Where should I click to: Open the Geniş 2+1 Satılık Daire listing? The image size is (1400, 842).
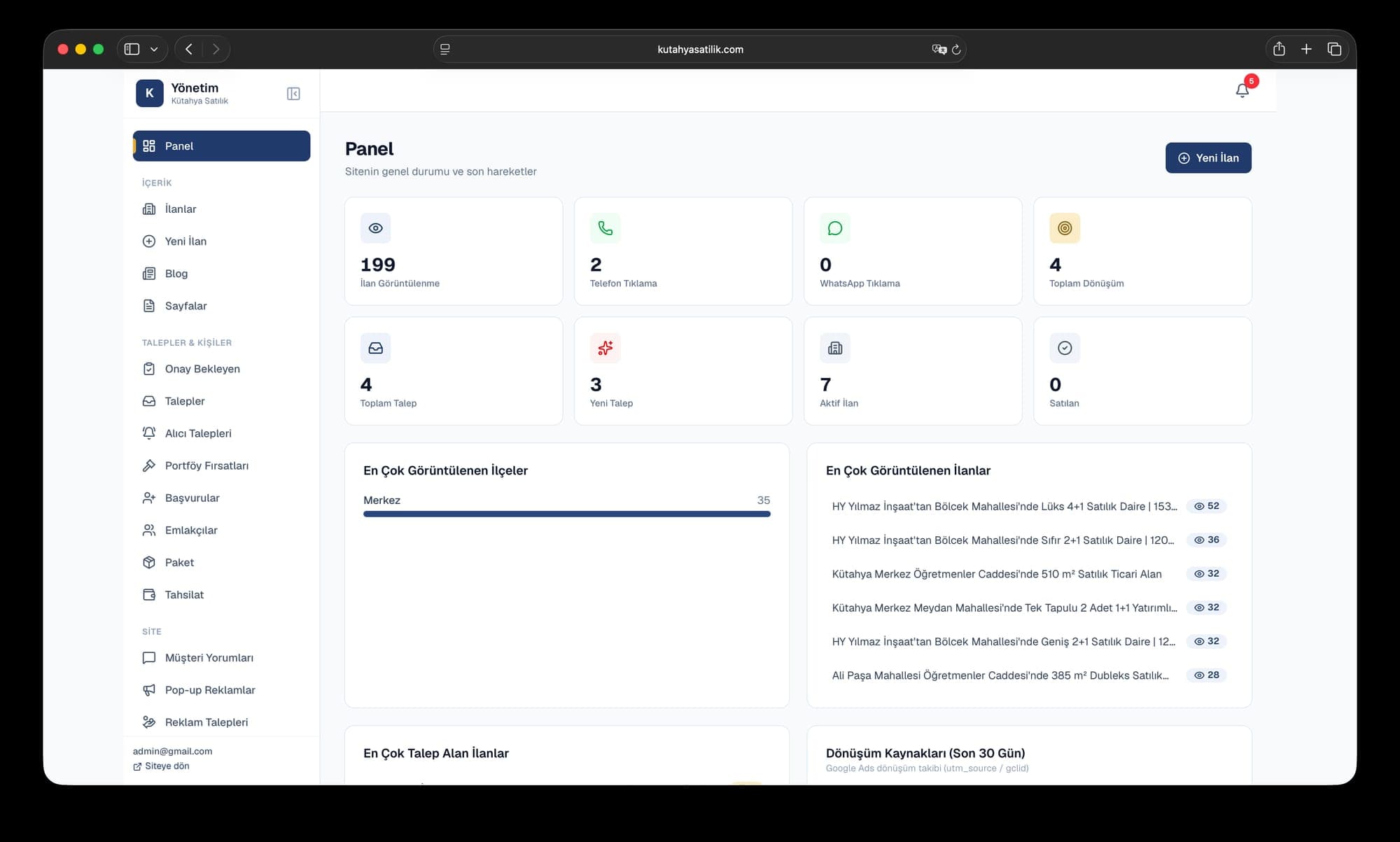(1003, 641)
